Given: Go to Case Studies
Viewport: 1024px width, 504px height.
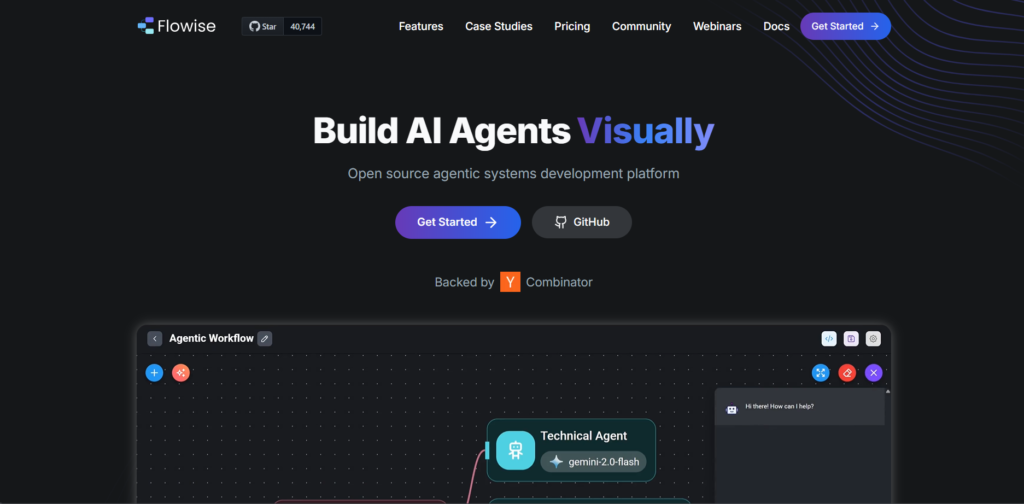Looking at the screenshot, I should pyautogui.click(x=498, y=26).
